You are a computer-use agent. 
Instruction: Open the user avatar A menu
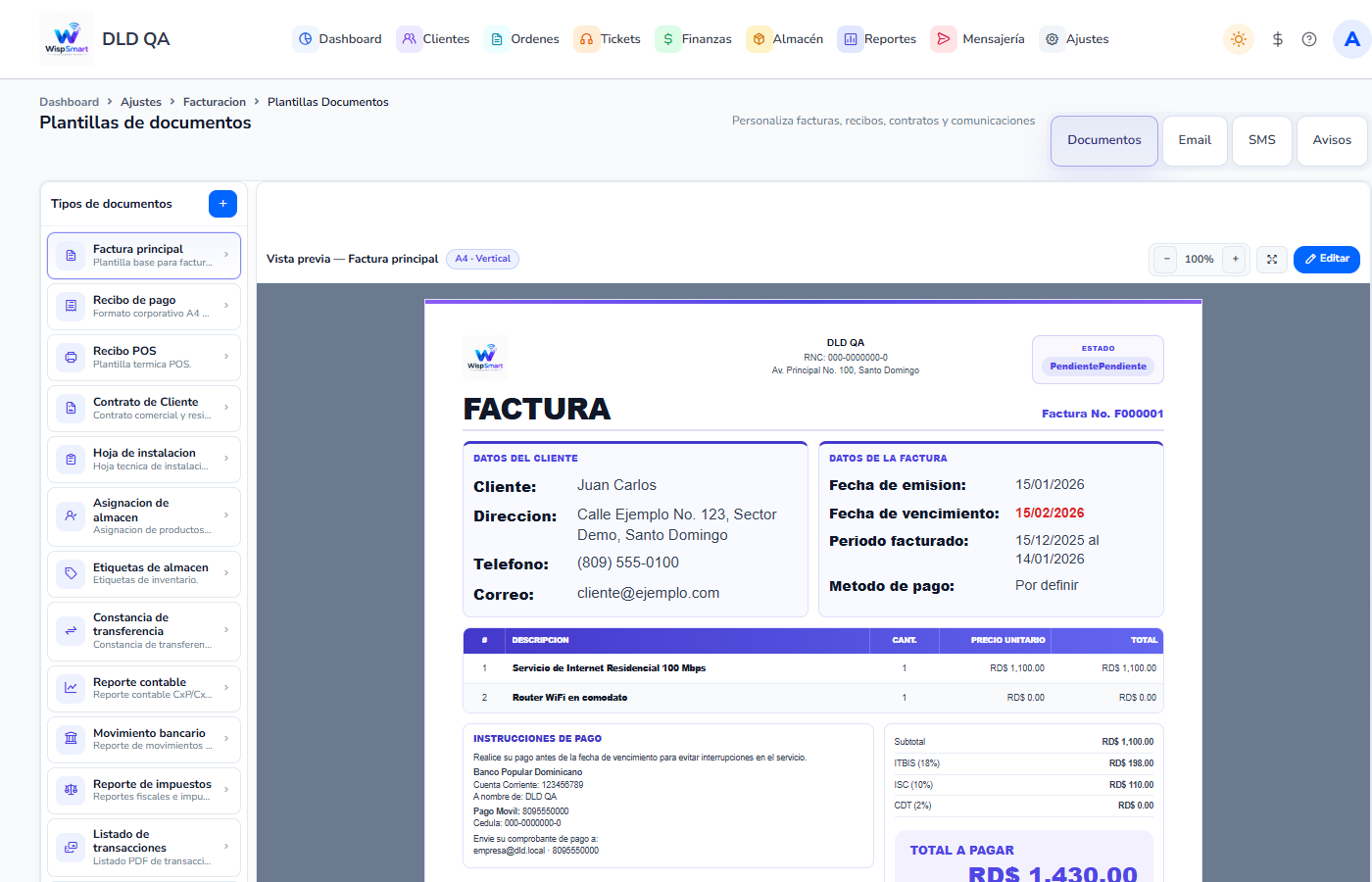(x=1352, y=39)
